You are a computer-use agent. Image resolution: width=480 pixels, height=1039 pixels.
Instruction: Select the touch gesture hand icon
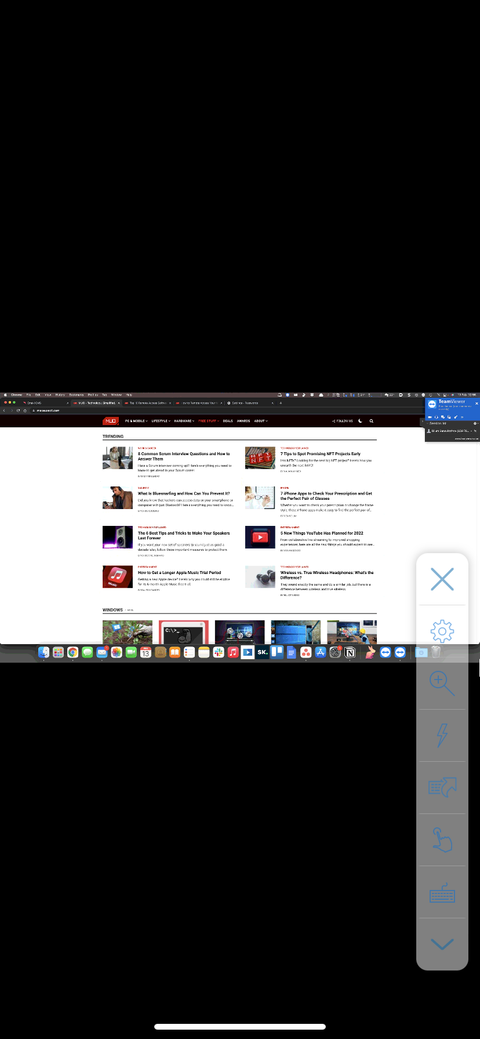[x=442, y=840]
